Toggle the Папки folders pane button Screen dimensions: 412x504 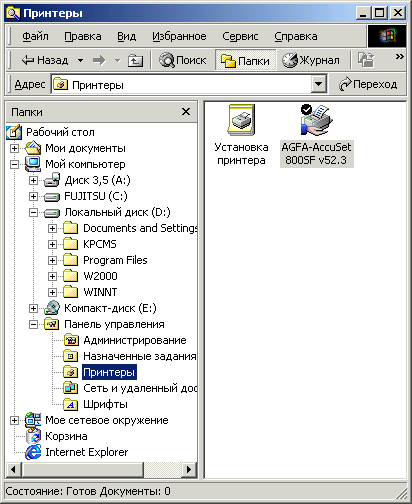[x=246, y=60]
